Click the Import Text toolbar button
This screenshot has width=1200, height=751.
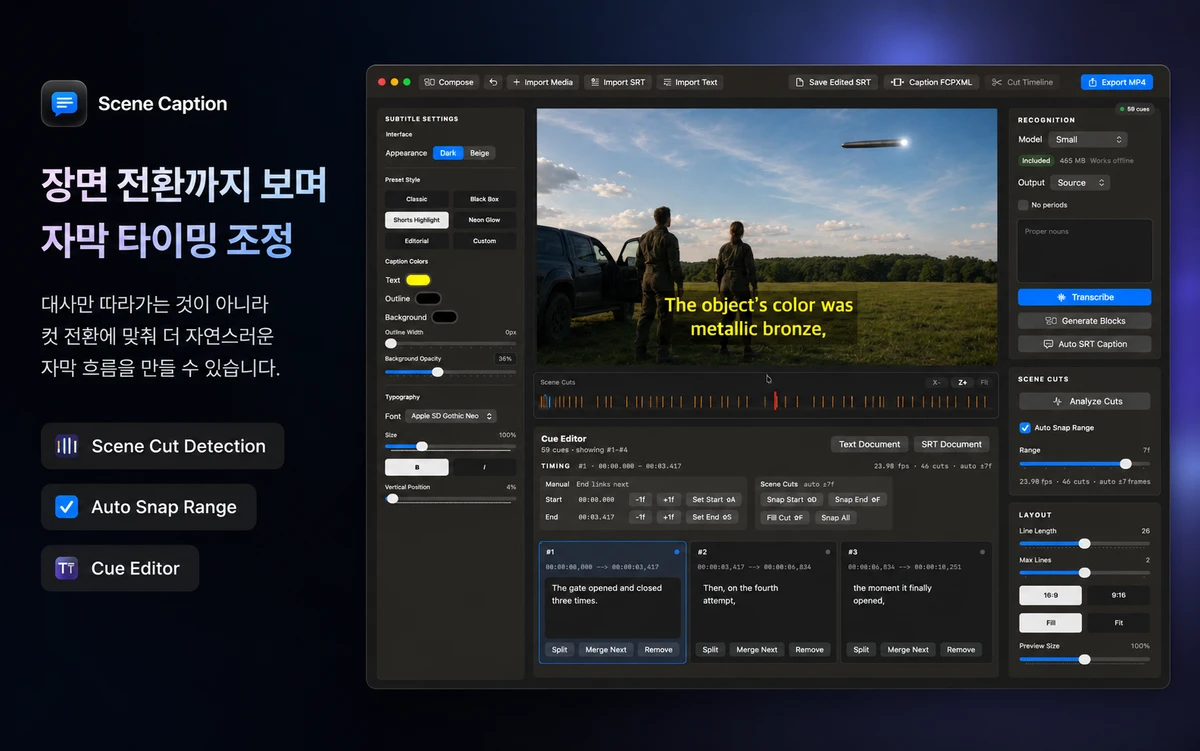690,82
